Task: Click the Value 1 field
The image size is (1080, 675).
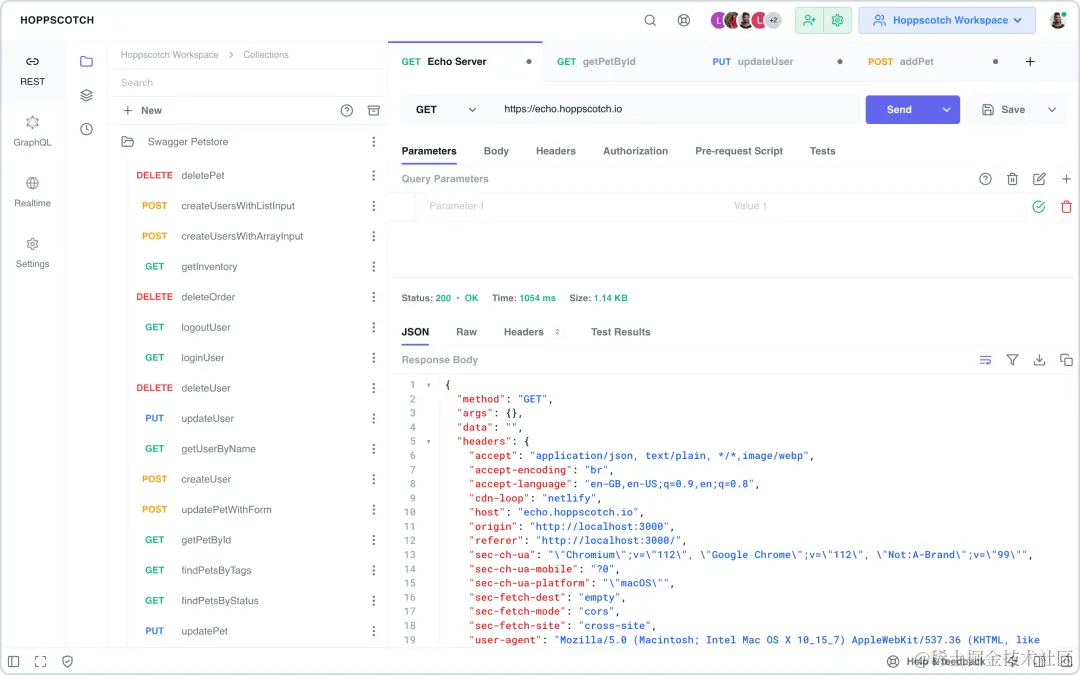Action: pos(873,206)
